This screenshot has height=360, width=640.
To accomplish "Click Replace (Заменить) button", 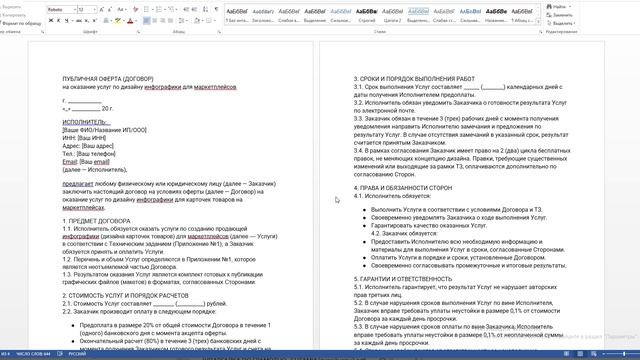I will pyautogui.click(x=560, y=15).
